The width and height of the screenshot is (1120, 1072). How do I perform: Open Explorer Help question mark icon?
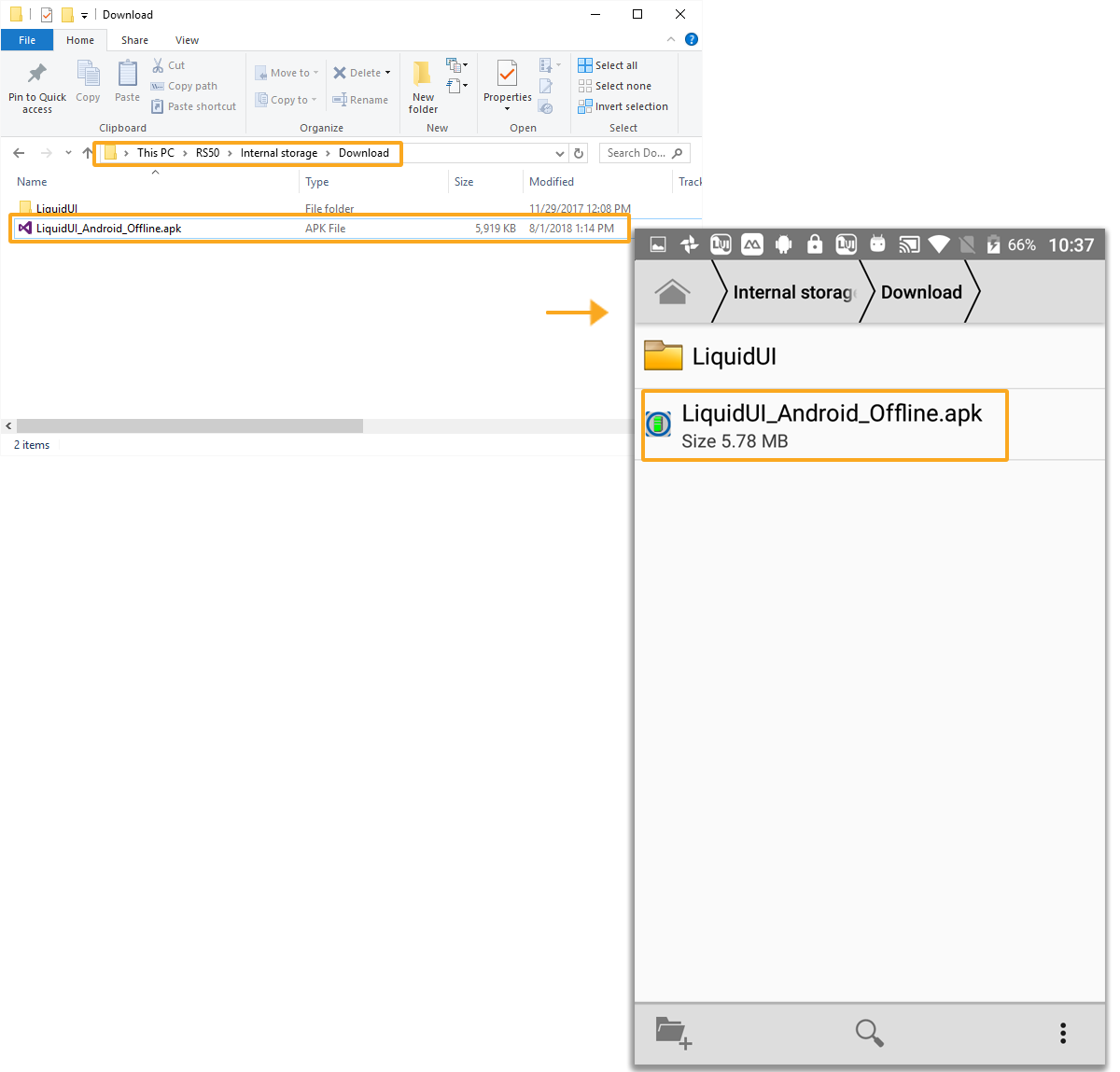692,39
